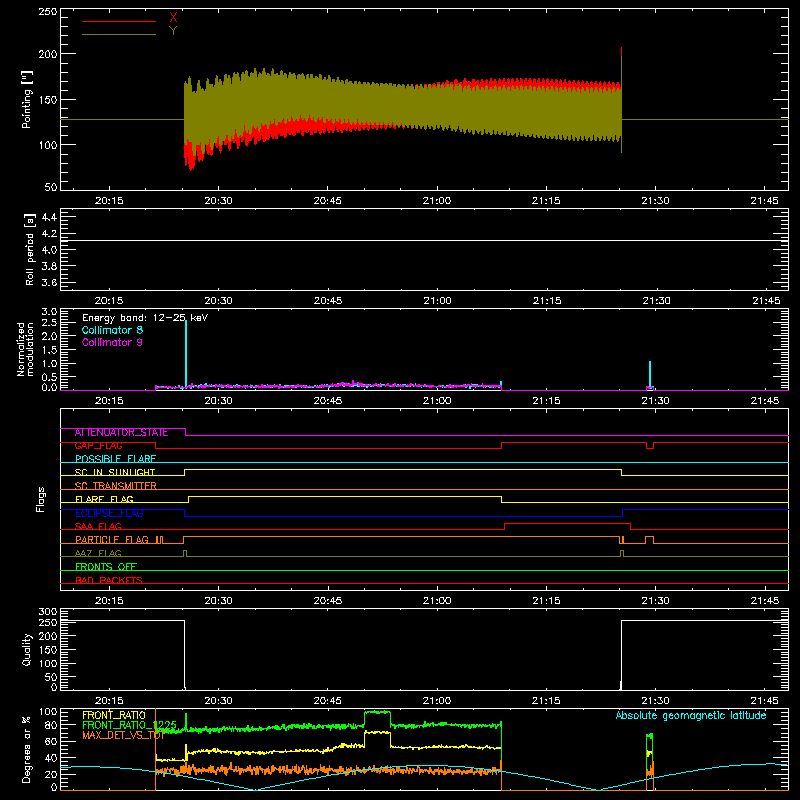
Task: Click the Pointing axis label
Action: pyautogui.click(x=27, y=99)
